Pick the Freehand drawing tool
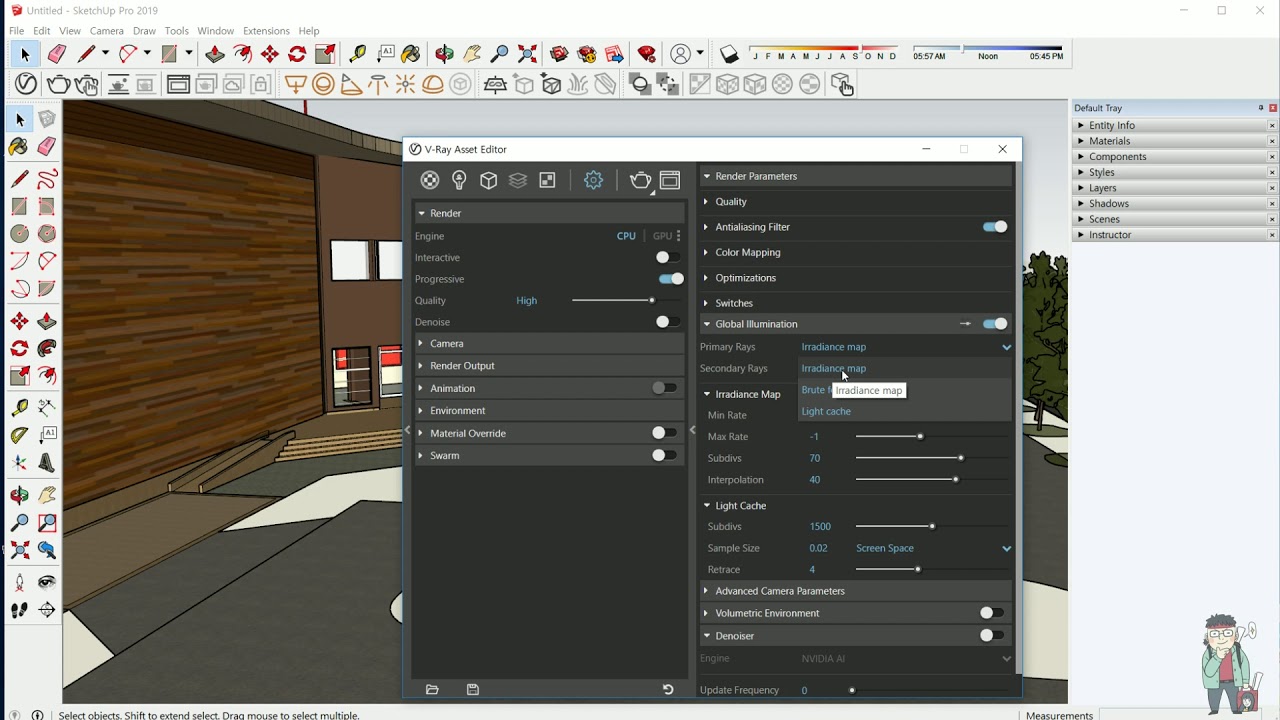 (x=47, y=179)
